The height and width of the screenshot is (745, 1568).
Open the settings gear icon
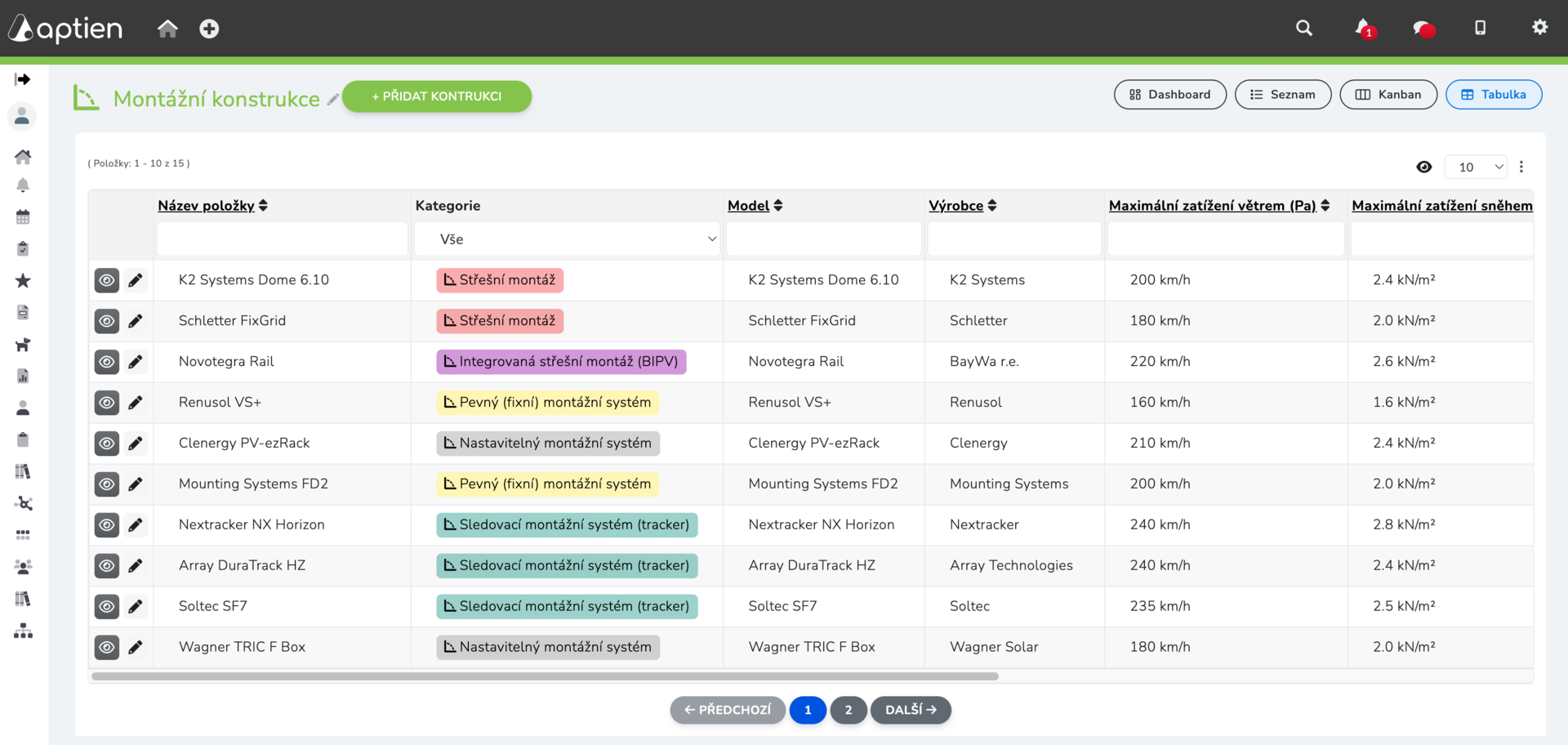click(x=1539, y=28)
